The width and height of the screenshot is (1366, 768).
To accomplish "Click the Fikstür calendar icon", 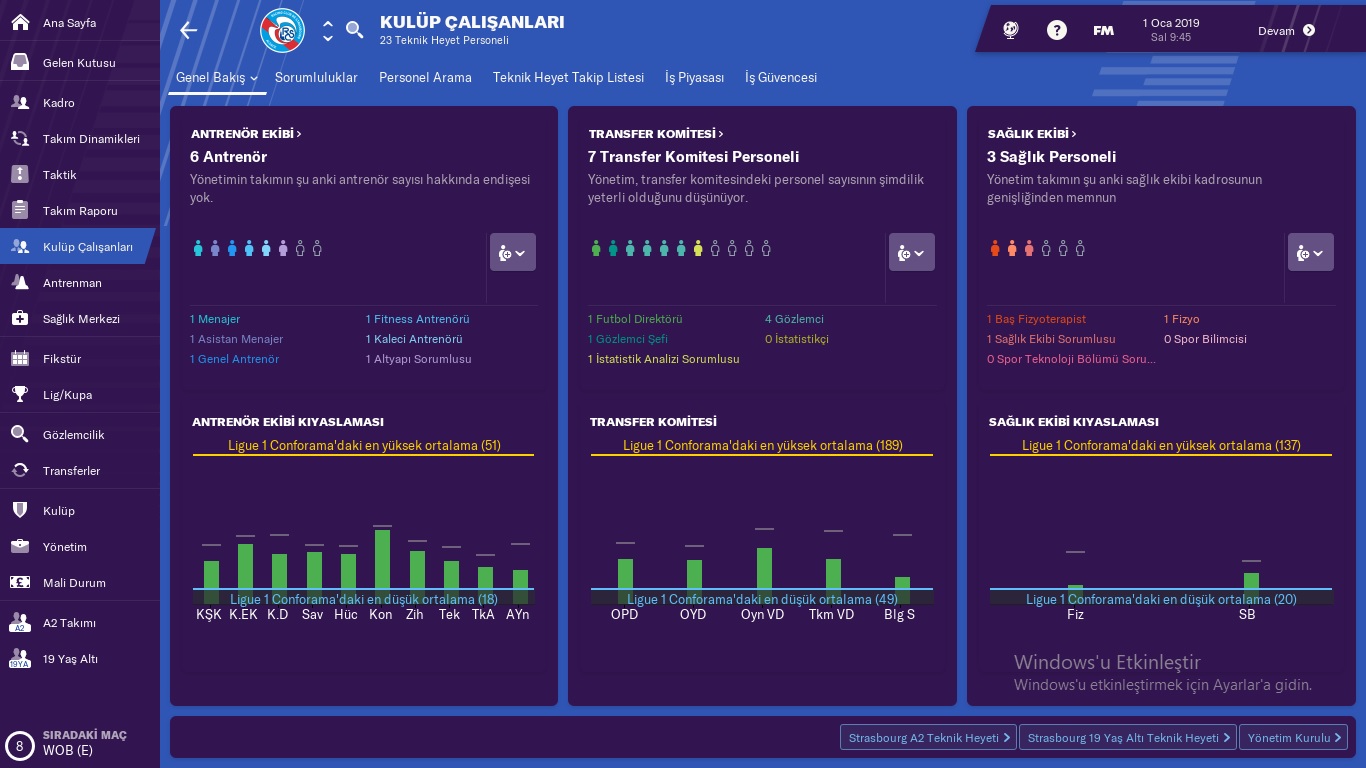I will coord(19,358).
